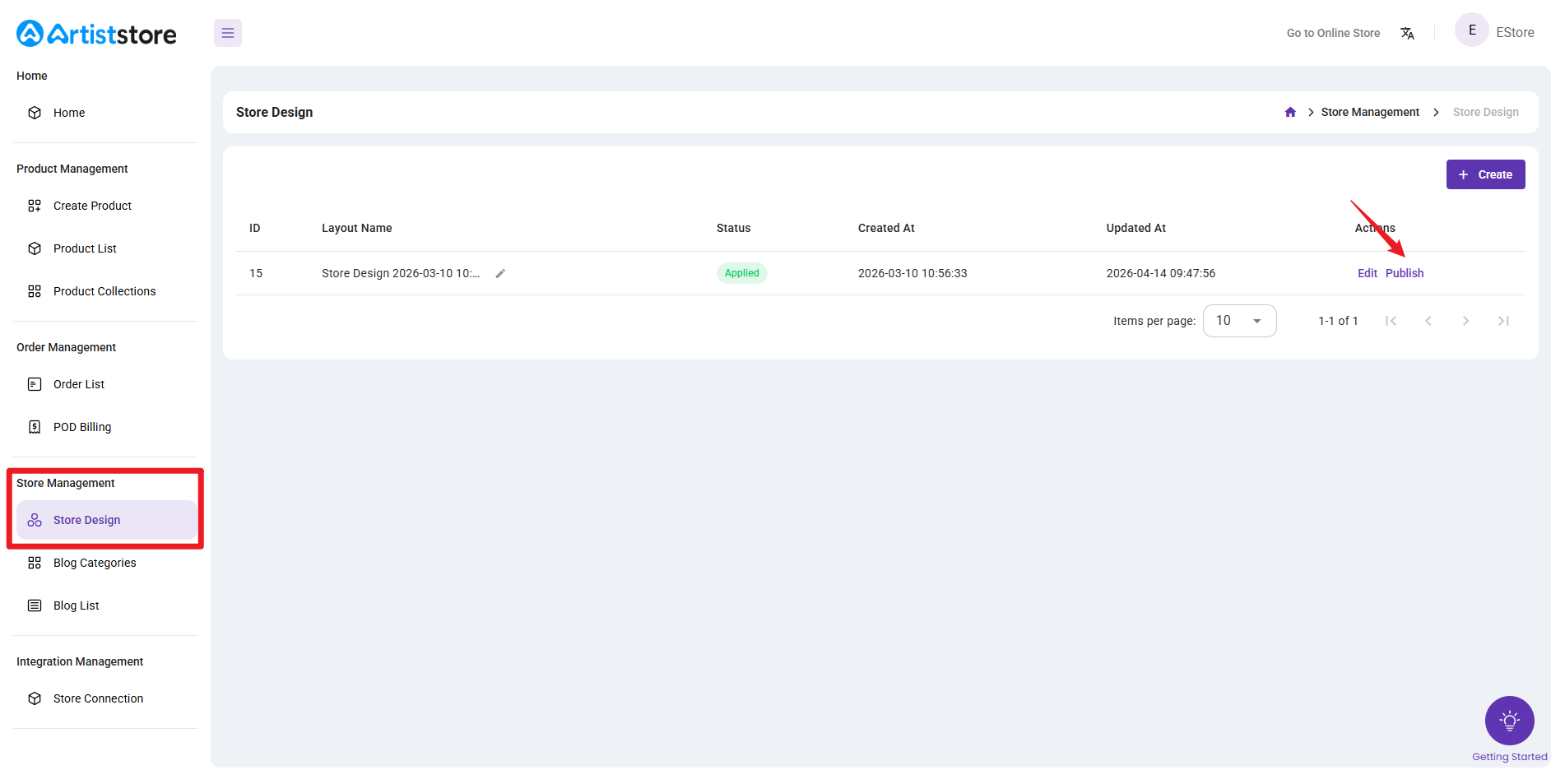Open Order List menu item
Screen dimensions: 1551x784
107,384
